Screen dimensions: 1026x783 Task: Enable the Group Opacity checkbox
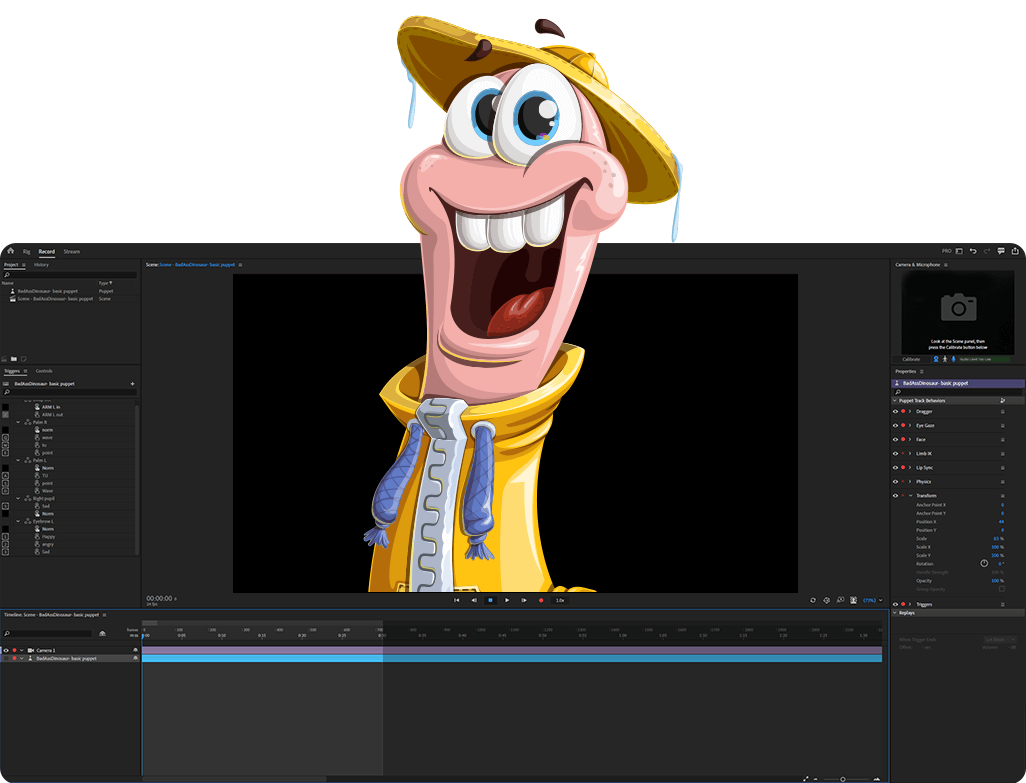(x=1001, y=589)
